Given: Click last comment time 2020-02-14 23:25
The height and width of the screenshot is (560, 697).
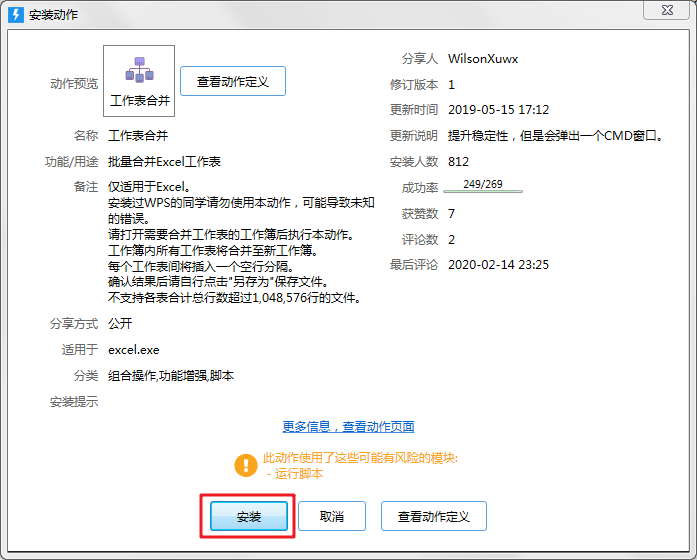Looking at the screenshot, I should pyautogui.click(x=498, y=265).
